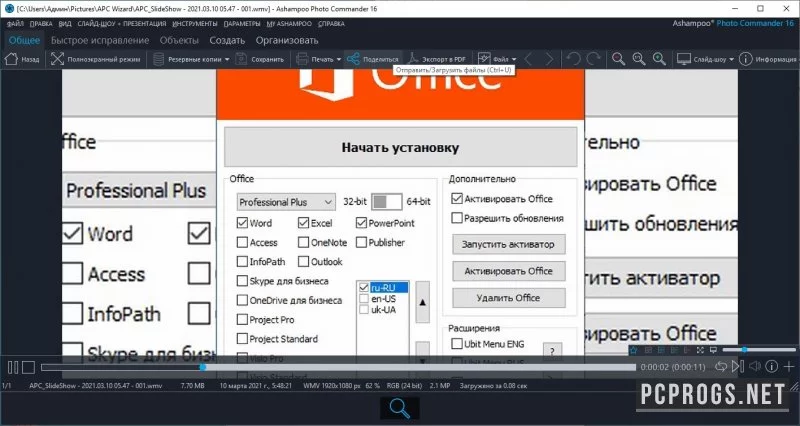The width and height of the screenshot is (800, 426).
Task: Open the ПРАВКА menu
Action: [41, 24]
